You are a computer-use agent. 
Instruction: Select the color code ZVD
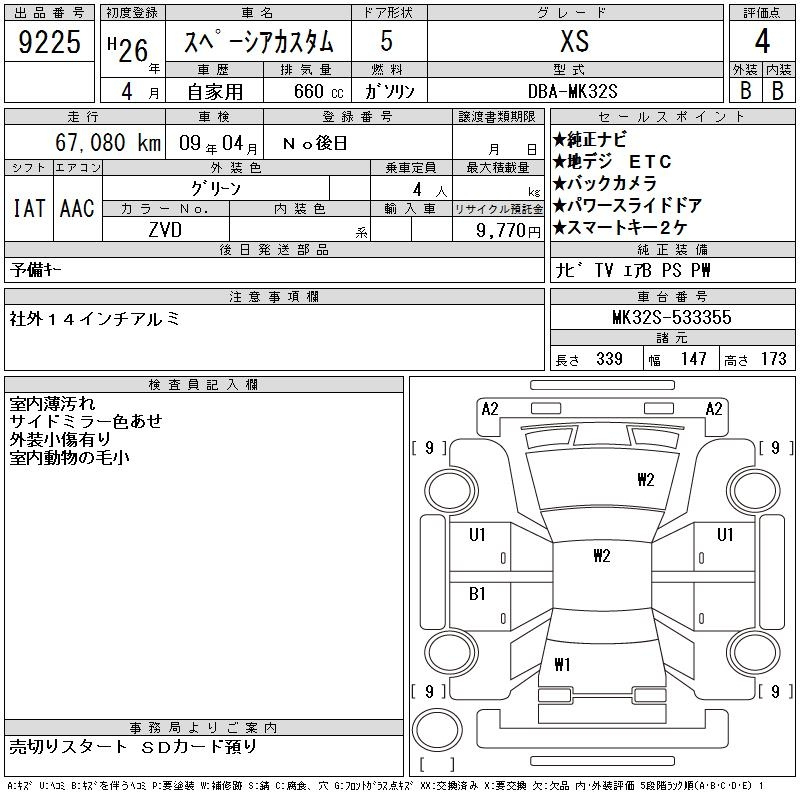166,230
